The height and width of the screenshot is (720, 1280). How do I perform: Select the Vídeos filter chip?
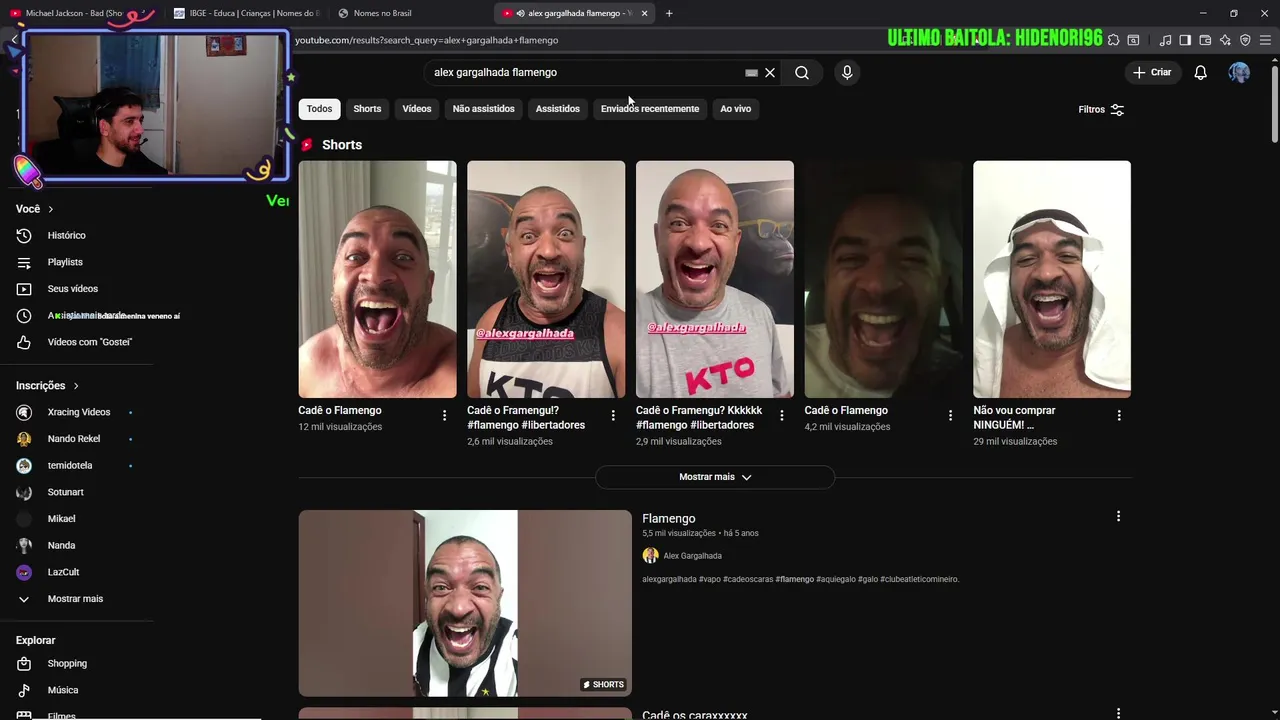tap(417, 109)
